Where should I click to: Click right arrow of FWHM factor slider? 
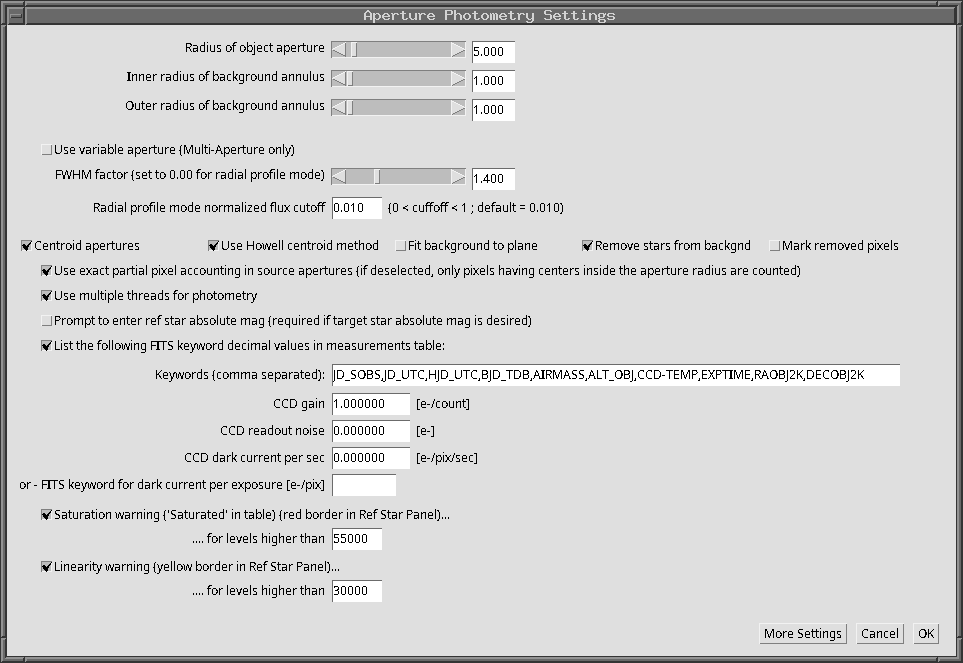[x=458, y=177]
